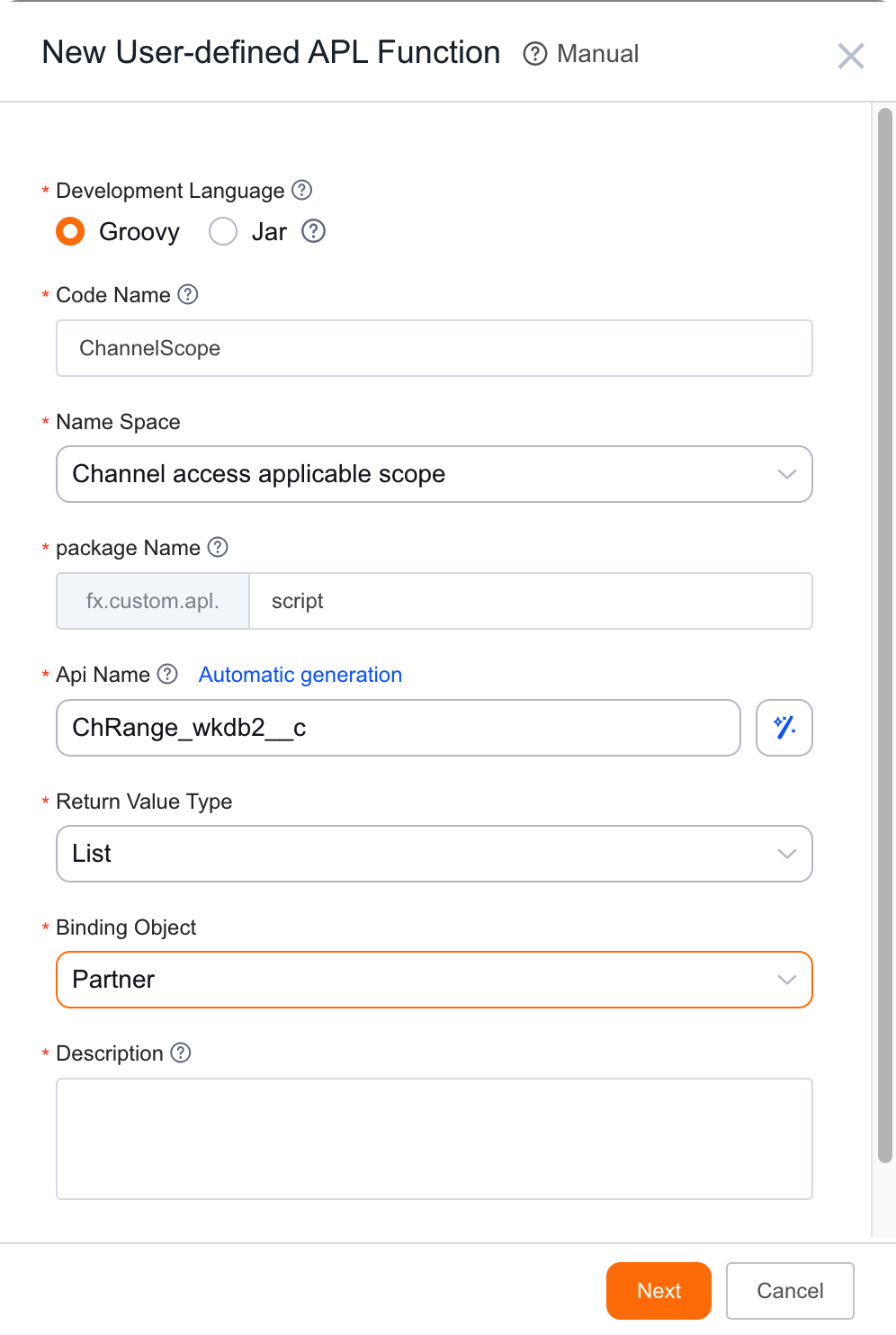Click magic wand auto-generate Api Name icon
The height and width of the screenshot is (1335, 896).
click(x=784, y=728)
